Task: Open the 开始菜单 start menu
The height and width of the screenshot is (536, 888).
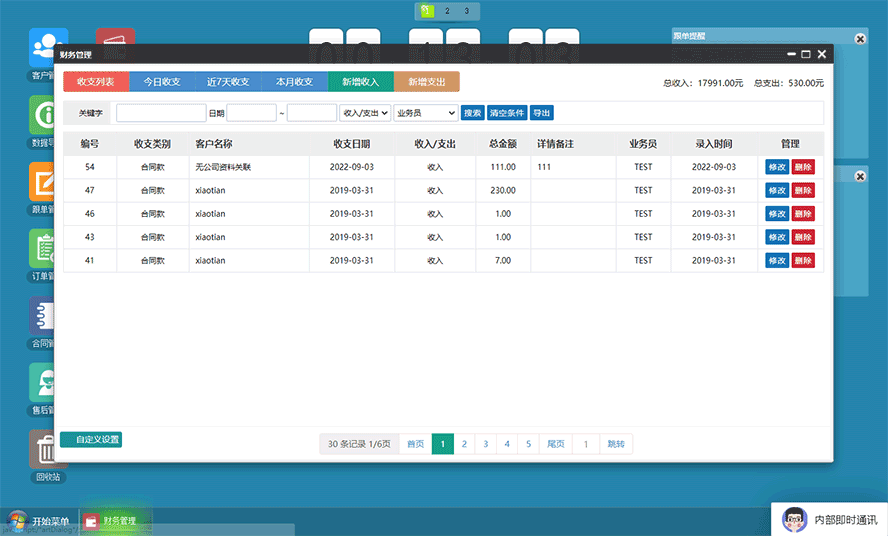Action: click(40, 521)
